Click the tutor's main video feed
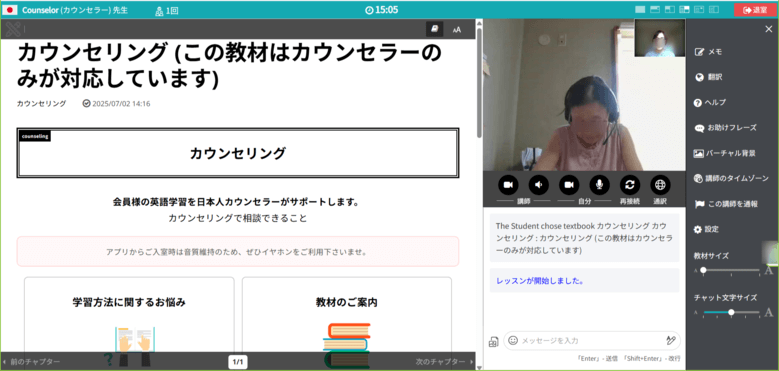This screenshot has height=371, width=779. [584, 94]
